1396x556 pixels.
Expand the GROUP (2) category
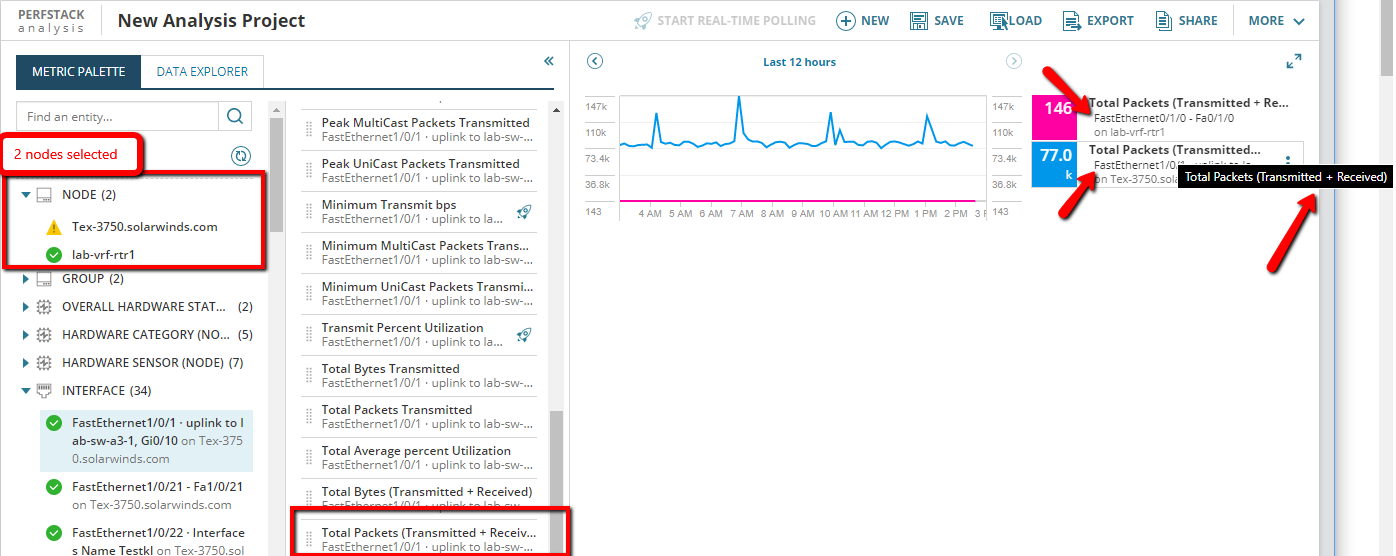click(27, 279)
